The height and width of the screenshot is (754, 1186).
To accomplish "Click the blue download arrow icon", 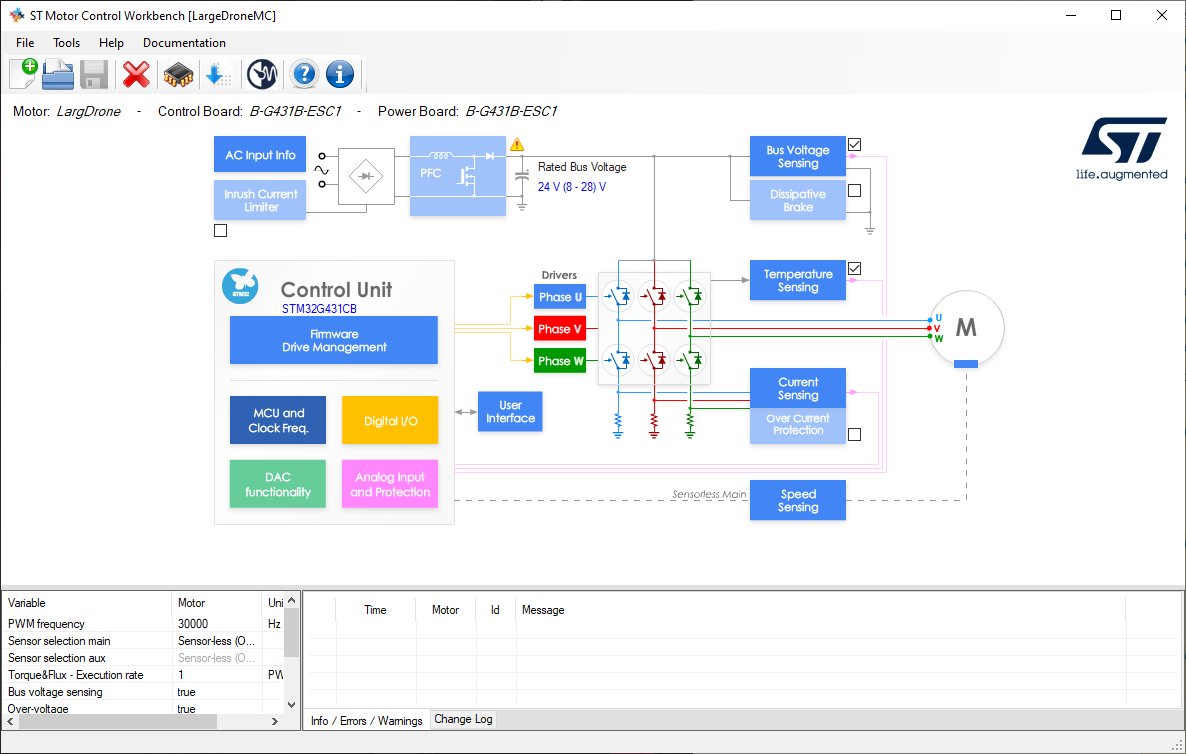I will tap(218, 74).
